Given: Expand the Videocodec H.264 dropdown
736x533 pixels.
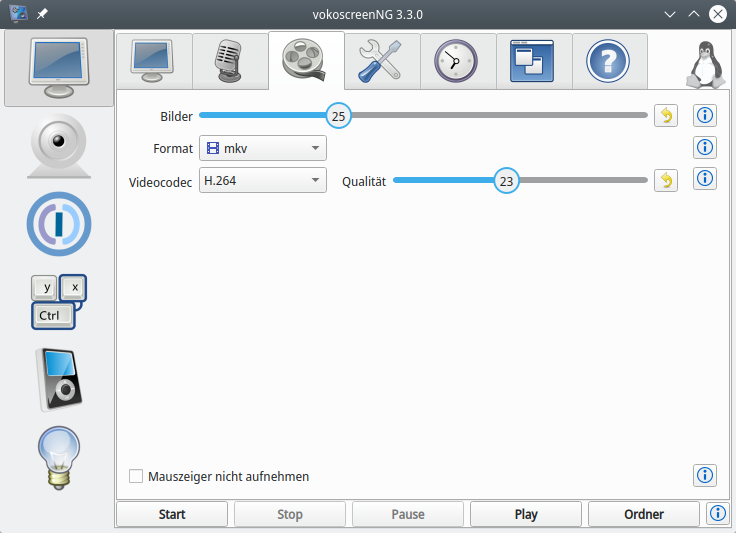Looking at the screenshot, I should 263,180.
